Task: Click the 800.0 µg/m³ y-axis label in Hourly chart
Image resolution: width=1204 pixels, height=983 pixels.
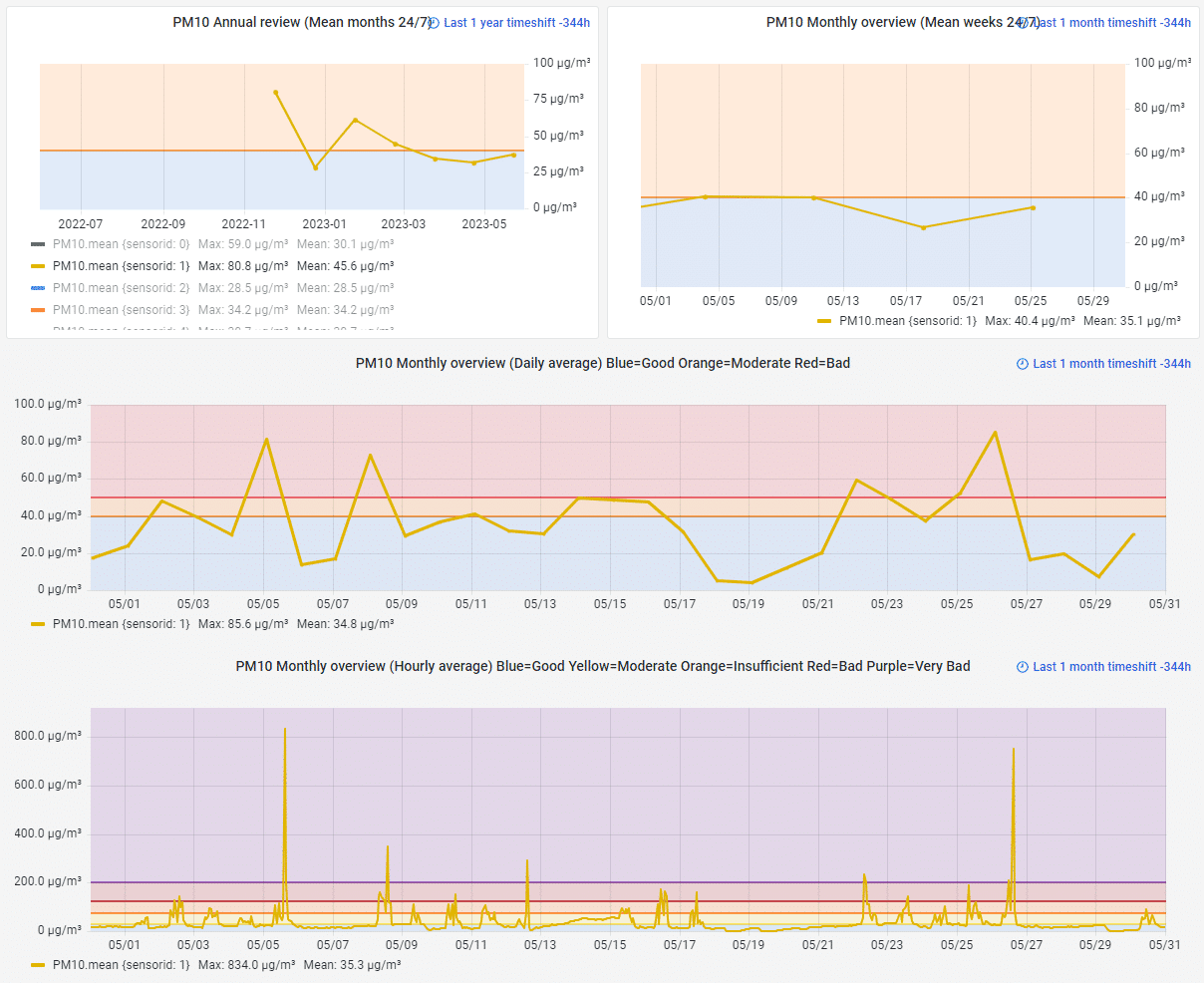Action: [48, 737]
